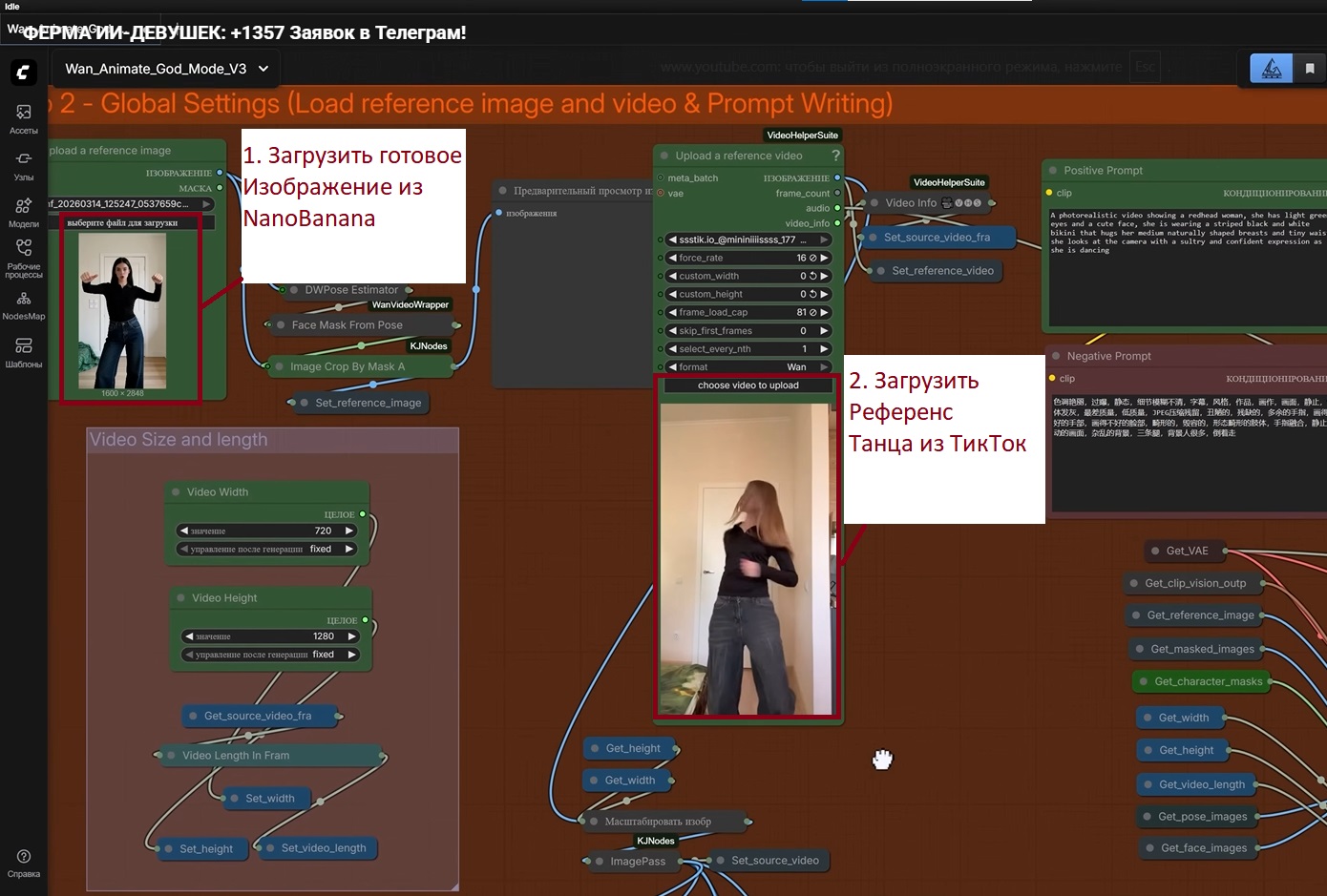This screenshot has width=1327, height=896.
Task: Click the dance reference video preview
Action: click(x=746, y=559)
